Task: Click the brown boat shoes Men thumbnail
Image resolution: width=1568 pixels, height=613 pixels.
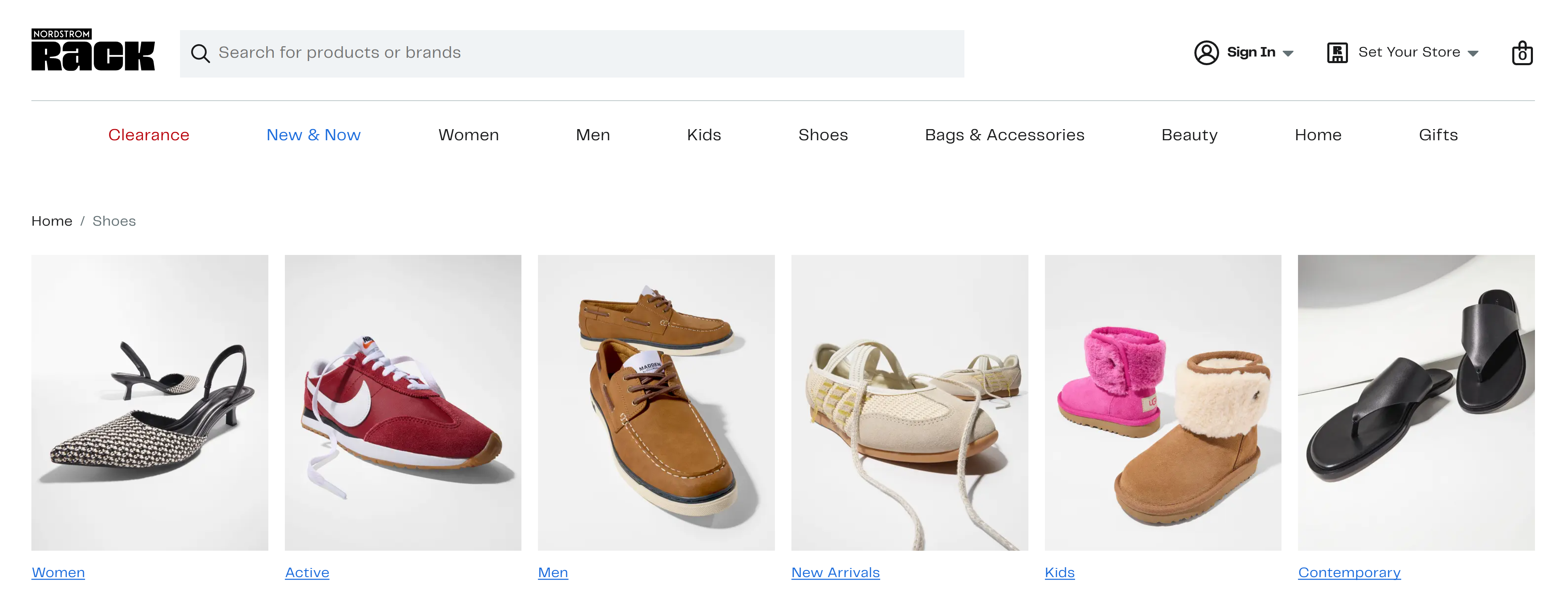Action: point(656,403)
